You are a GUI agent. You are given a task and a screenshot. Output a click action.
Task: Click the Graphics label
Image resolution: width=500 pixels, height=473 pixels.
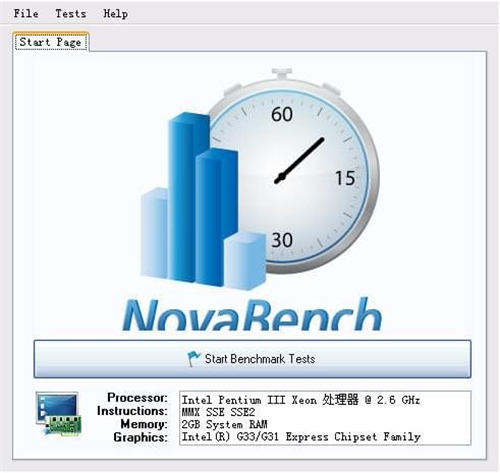140,437
